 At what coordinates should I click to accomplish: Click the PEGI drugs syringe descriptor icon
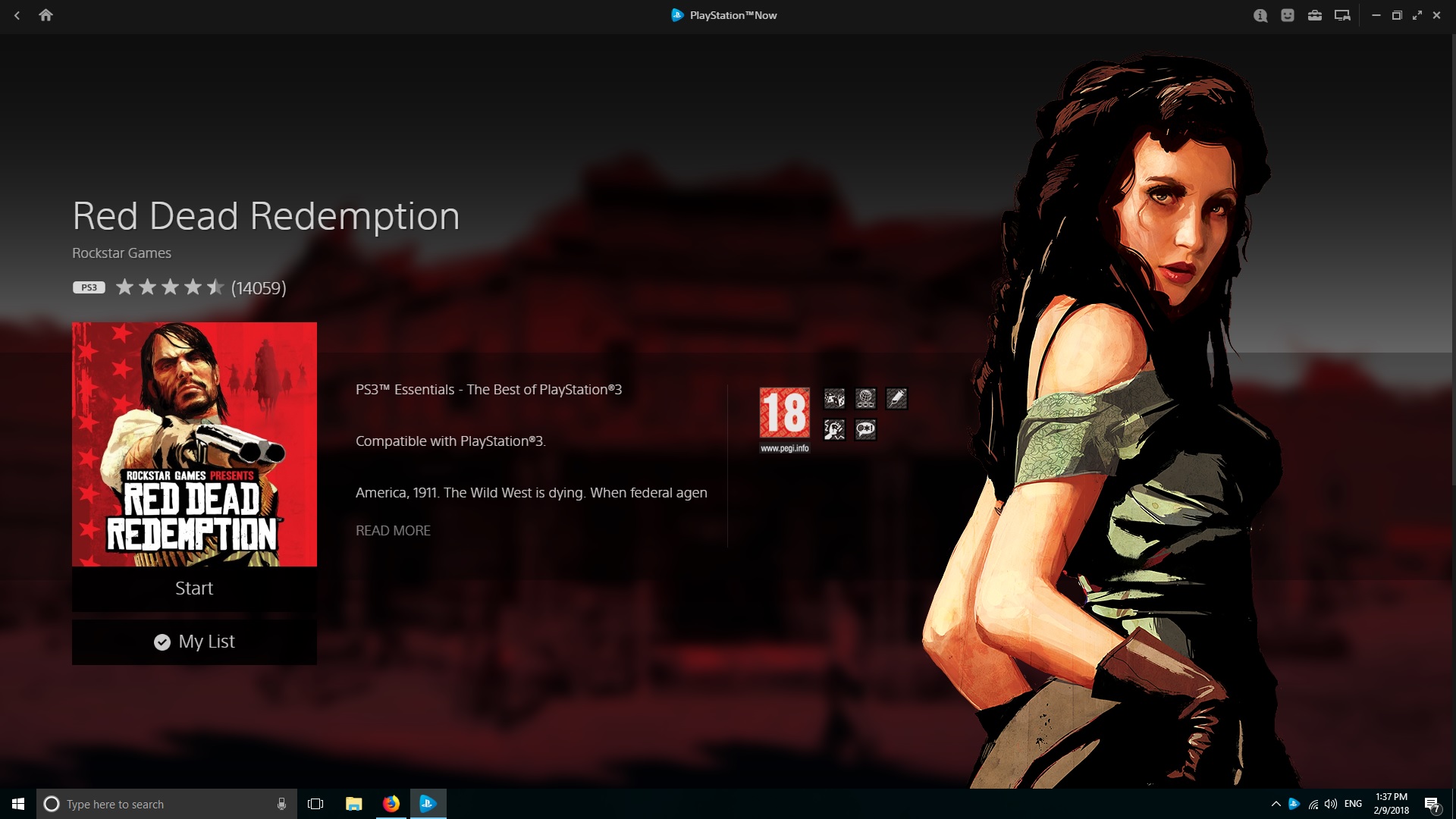[896, 398]
